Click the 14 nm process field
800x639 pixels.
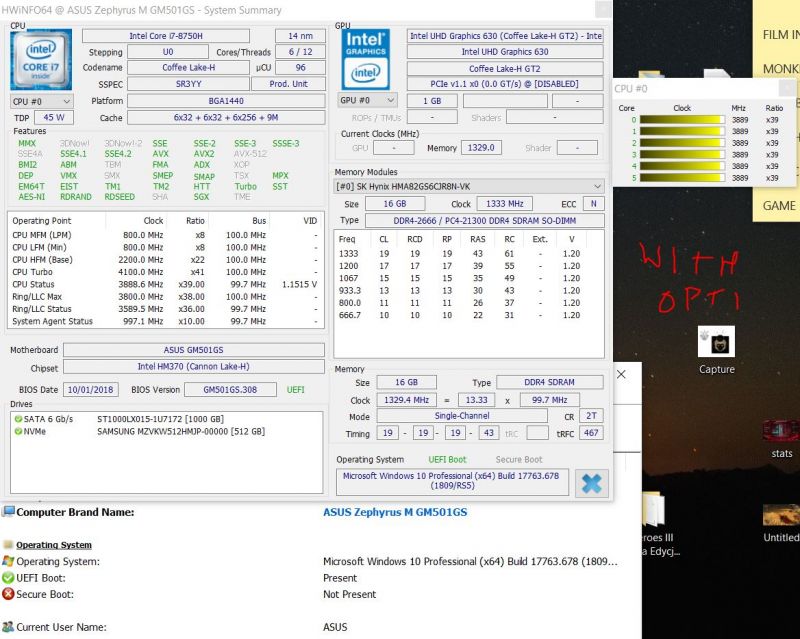pyautogui.click(x=300, y=36)
